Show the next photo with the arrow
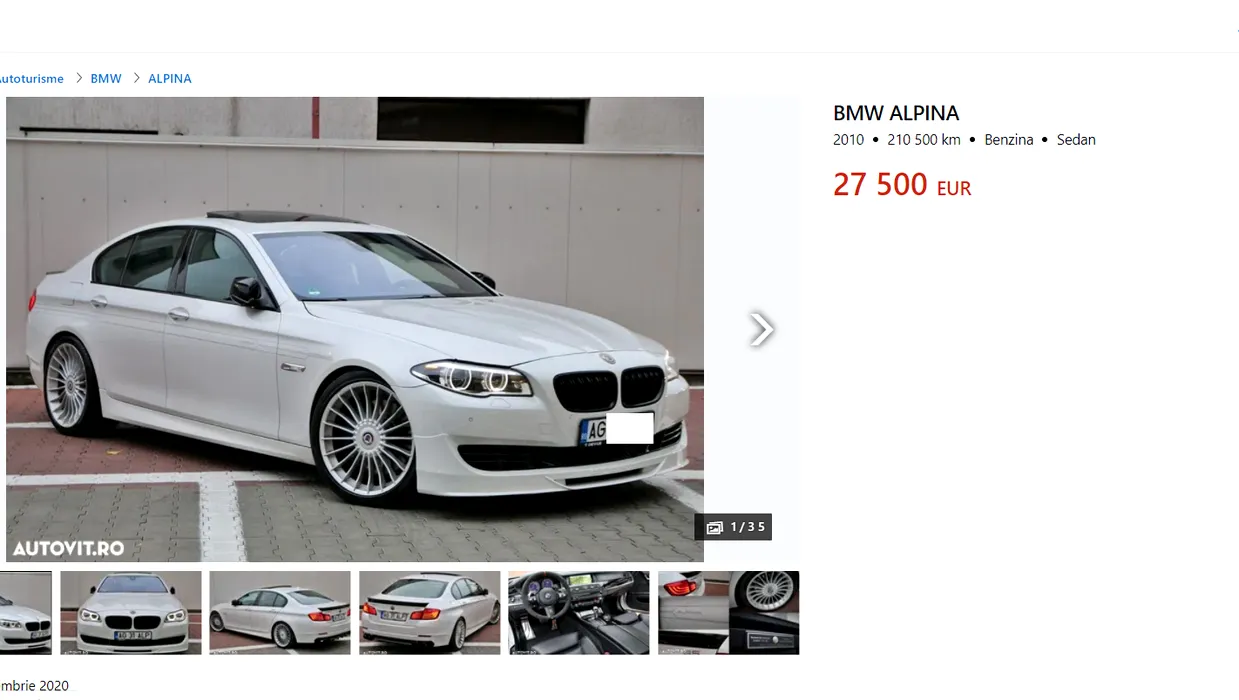This screenshot has height=700, width=1239. click(761, 329)
